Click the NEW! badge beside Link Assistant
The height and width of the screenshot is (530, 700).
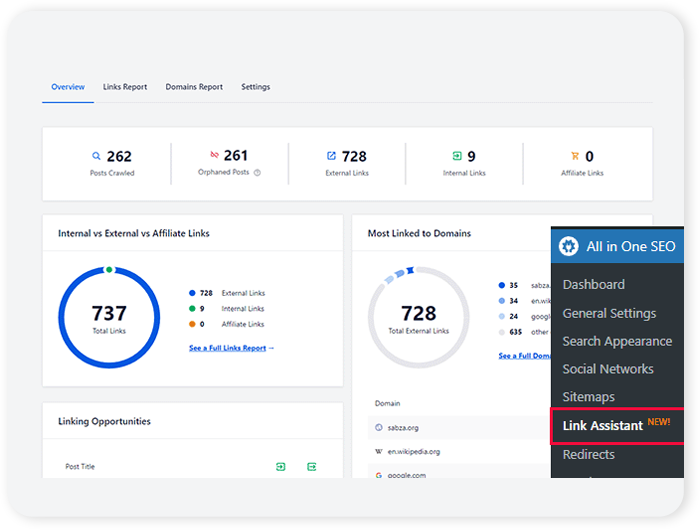coord(659,422)
